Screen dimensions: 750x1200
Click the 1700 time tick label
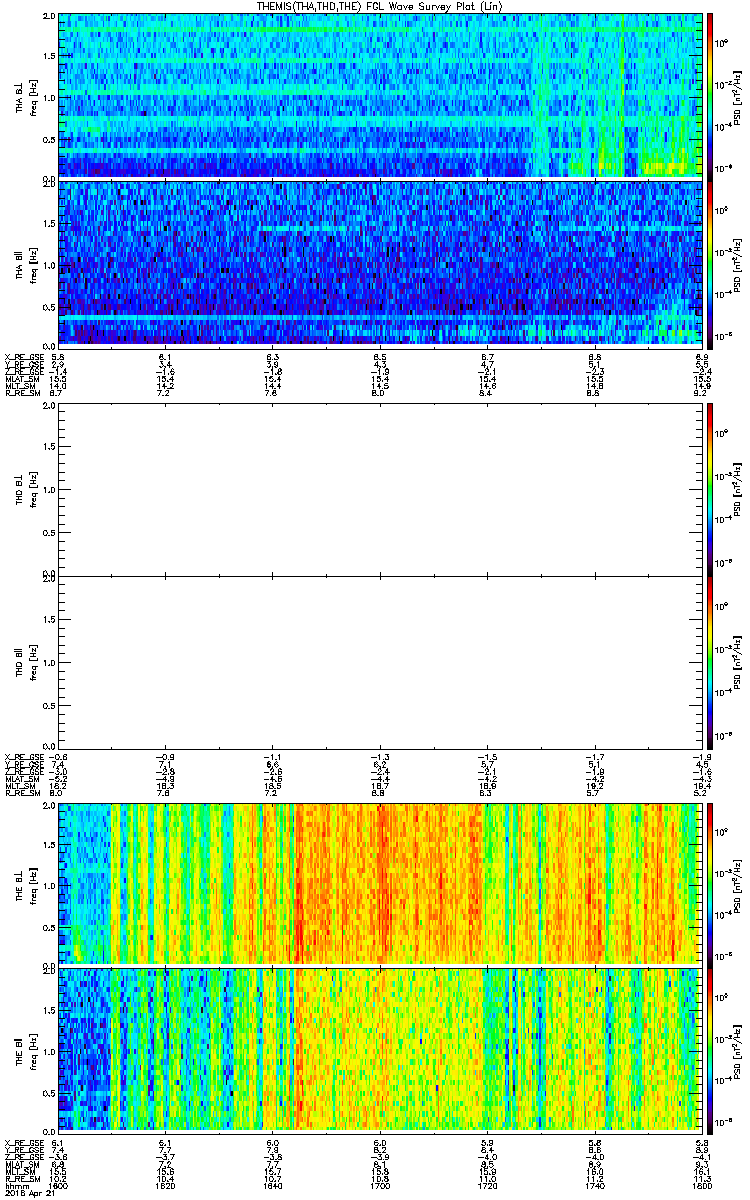[379, 1185]
